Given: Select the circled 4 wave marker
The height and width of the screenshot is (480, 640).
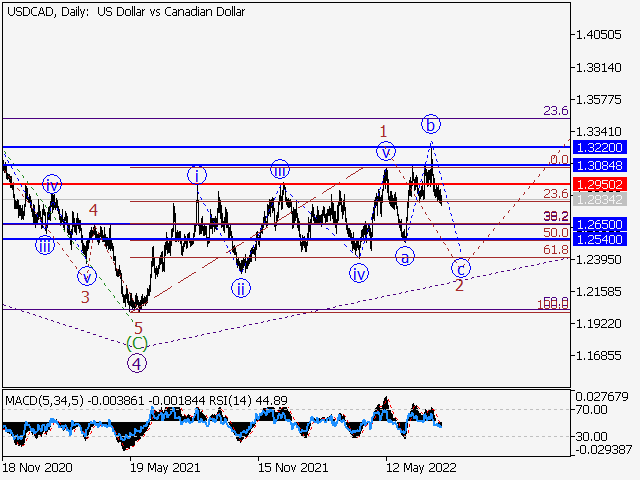Looking at the screenshot, I should coord(137,362).
